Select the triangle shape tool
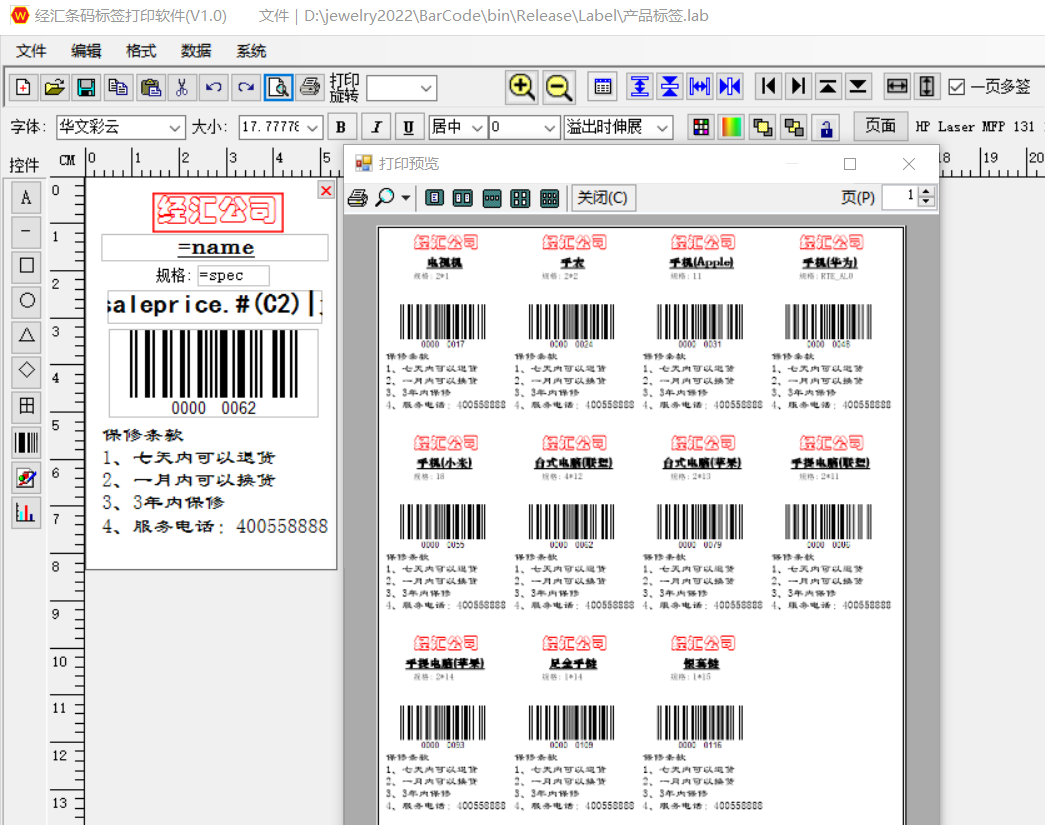This screenshot has width=1045, height=825. click(26, 335)
